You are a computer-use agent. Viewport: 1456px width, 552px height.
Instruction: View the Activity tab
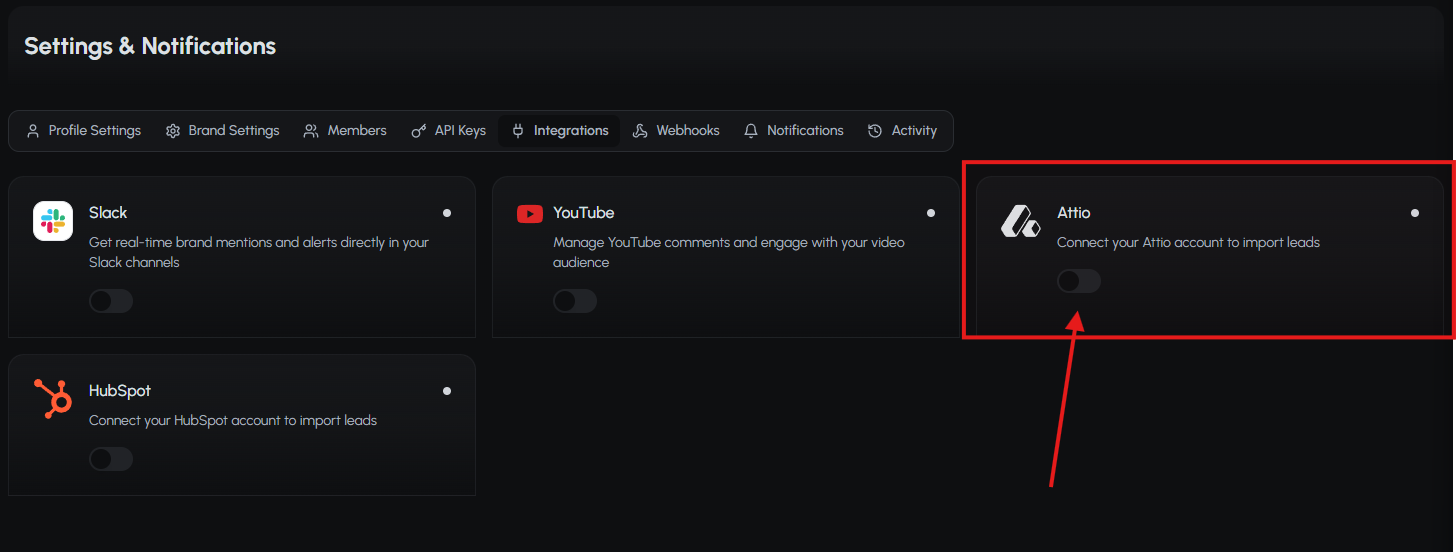point(902,131)
